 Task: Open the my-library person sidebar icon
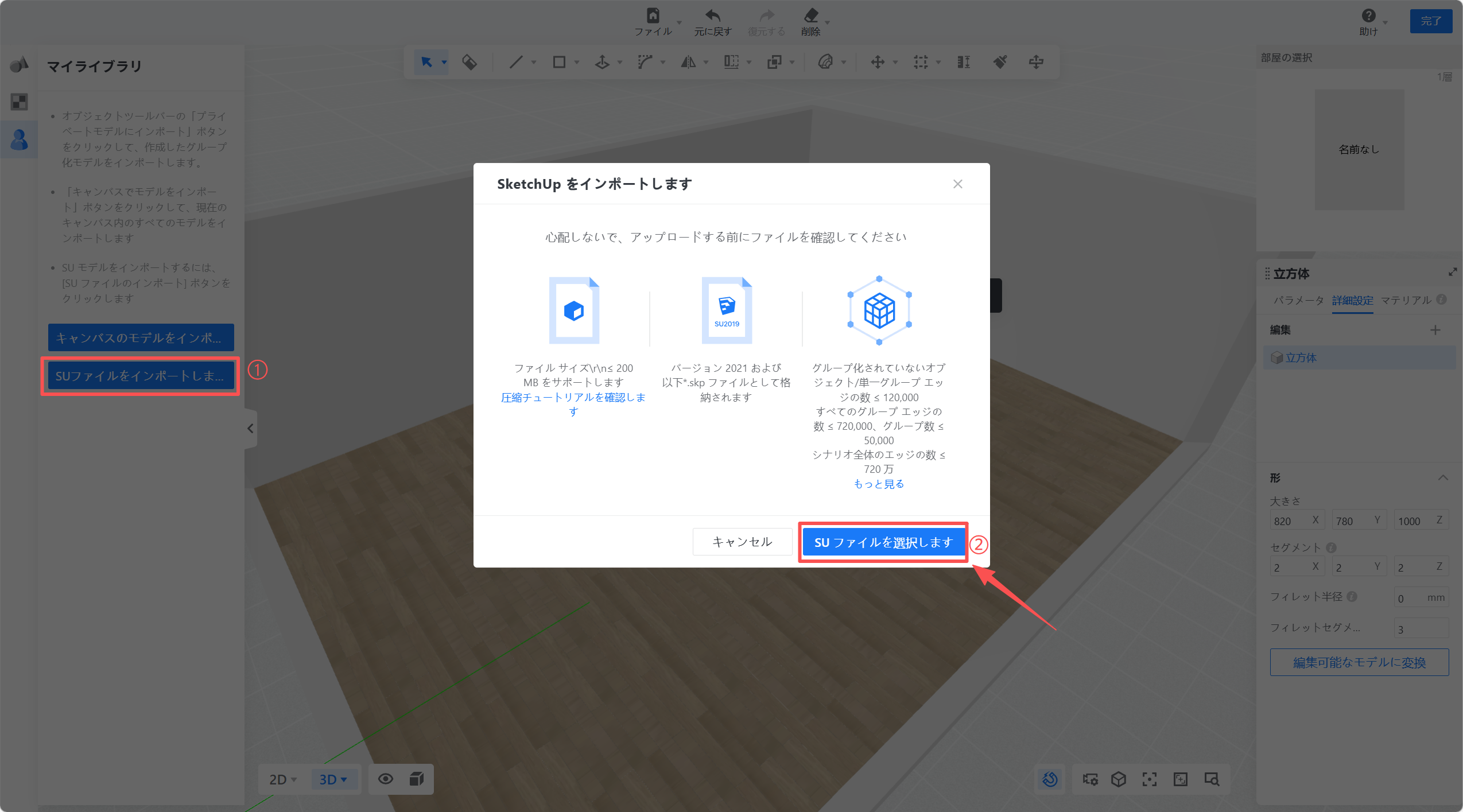(19, 139)
